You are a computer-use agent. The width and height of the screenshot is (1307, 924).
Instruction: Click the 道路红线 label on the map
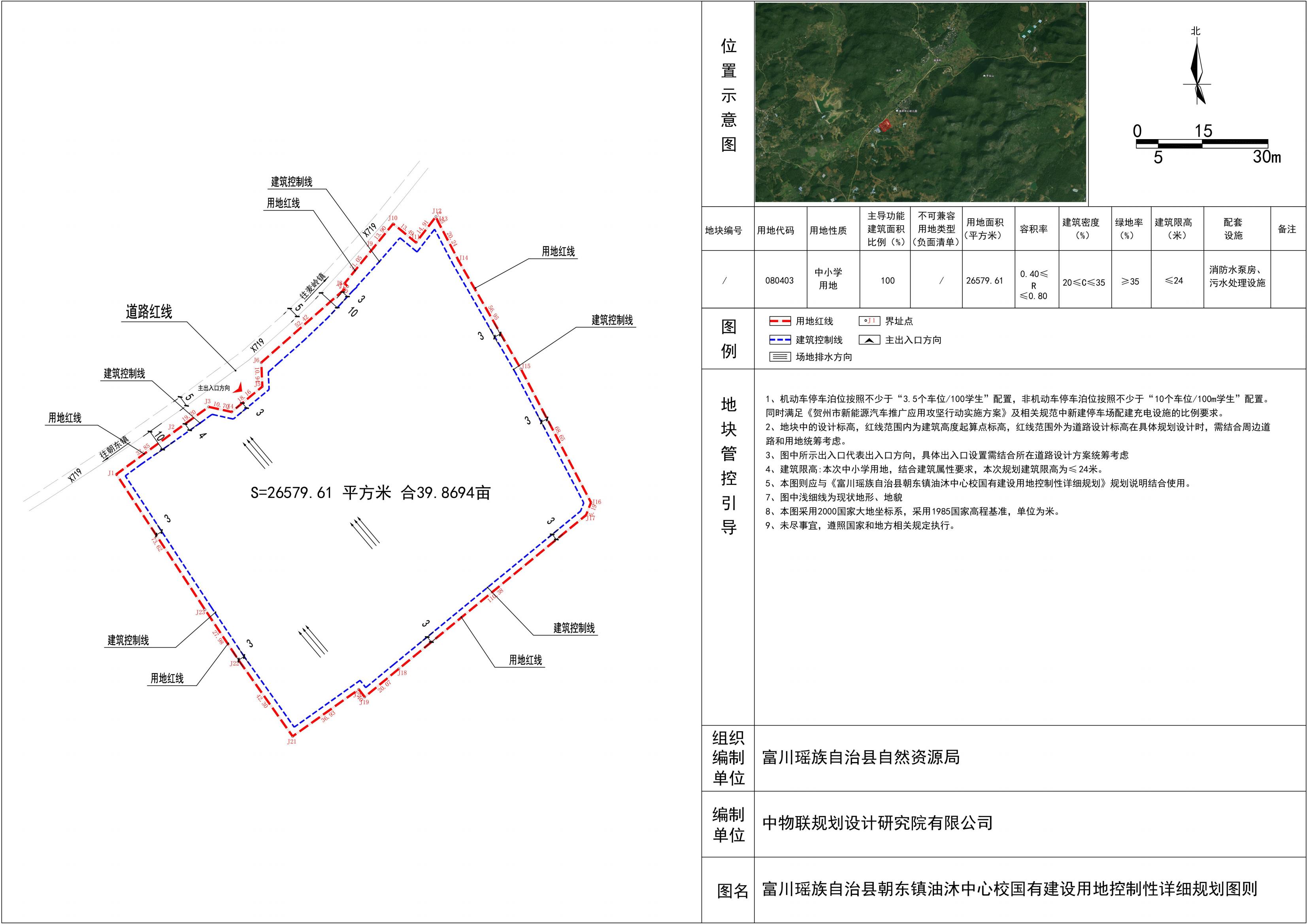point(149,312)
